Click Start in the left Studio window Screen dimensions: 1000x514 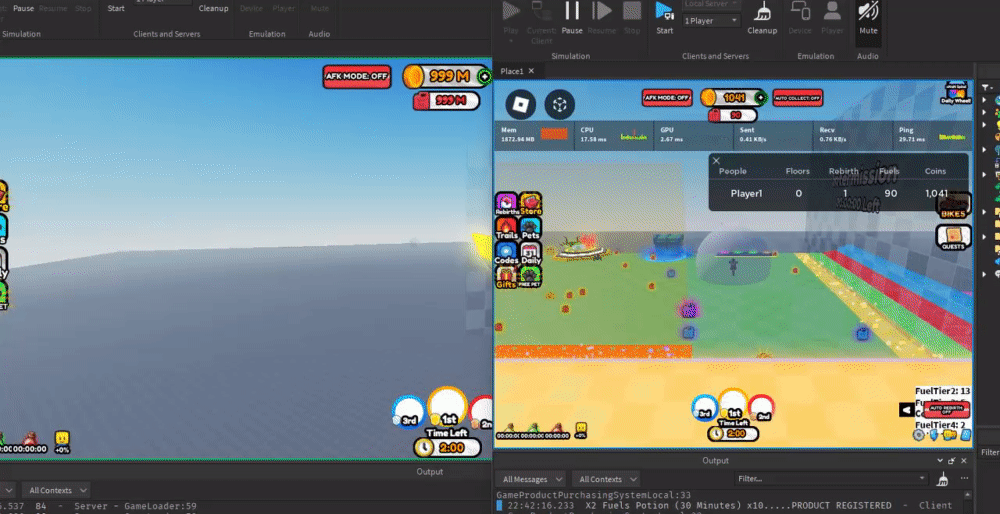click(116, 9)
